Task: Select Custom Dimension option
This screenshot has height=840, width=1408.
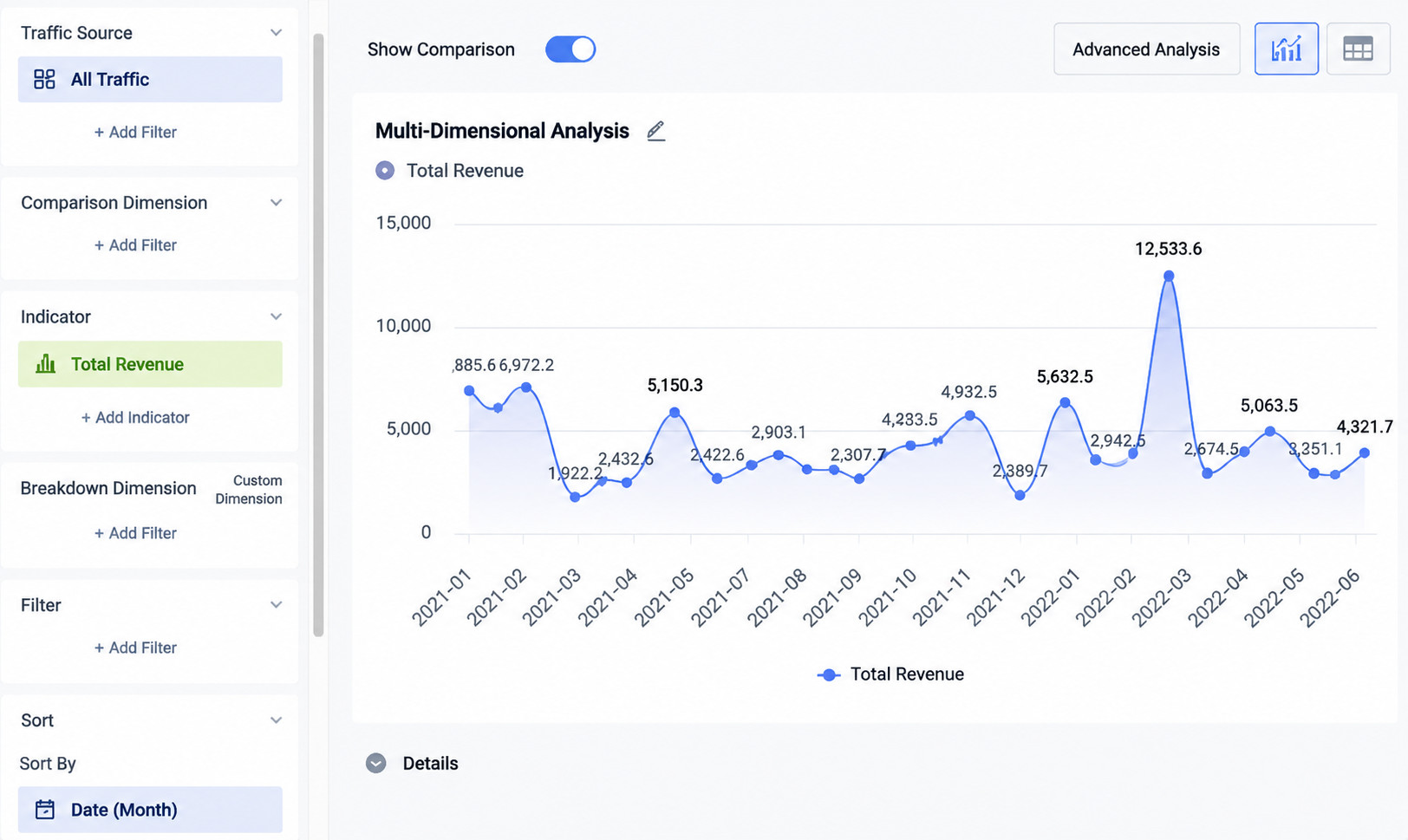Action: tap(249, 490)
